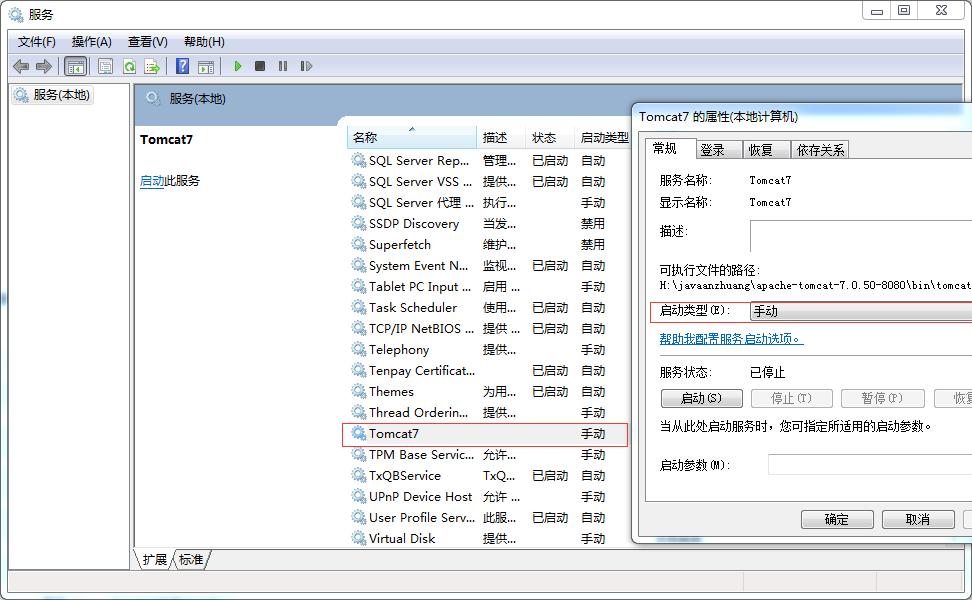Toggle the show/hide console tree icon
The height and width of the screenshot is (600, 972).
pos(76,66)
